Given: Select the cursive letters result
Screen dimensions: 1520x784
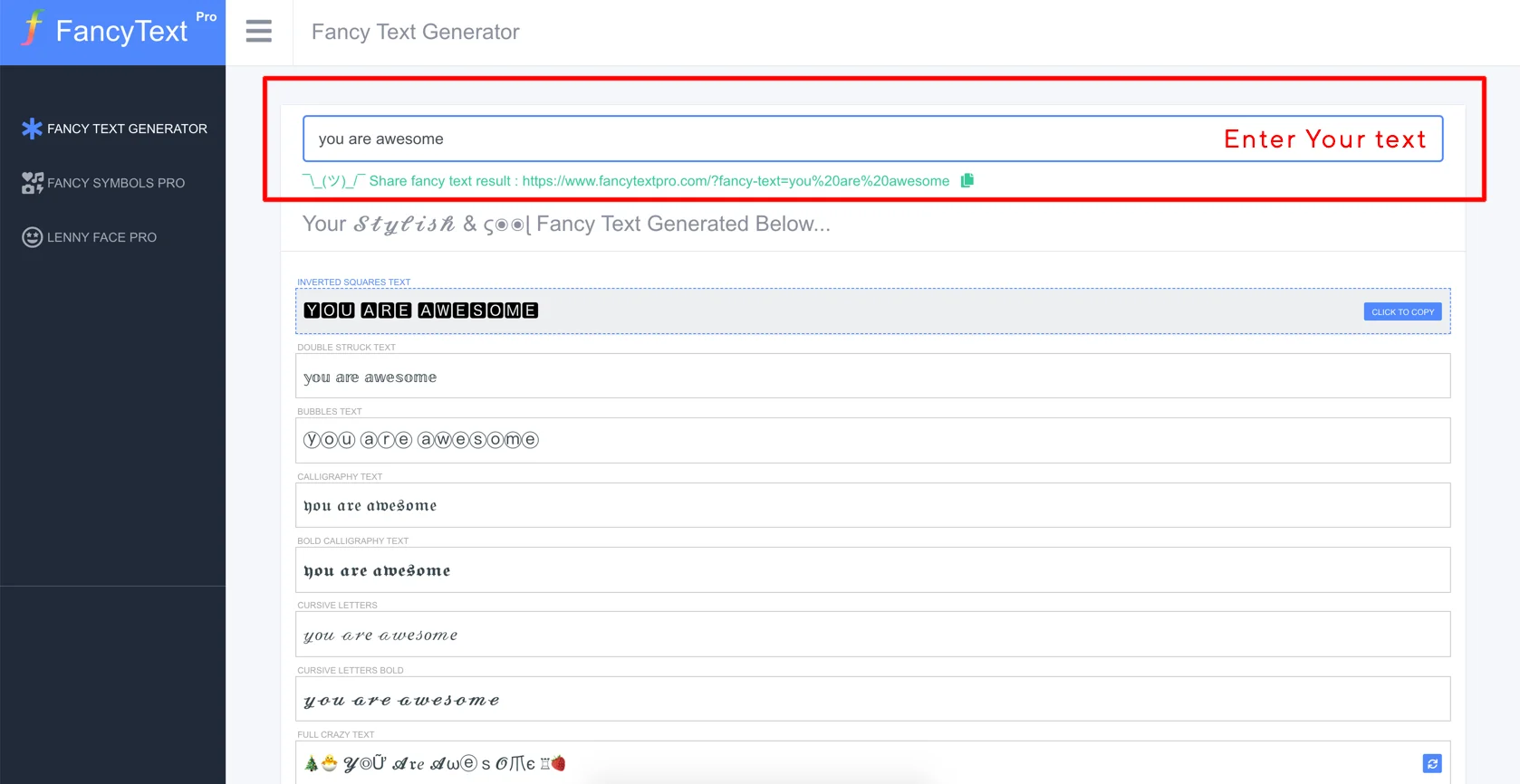Looking at the screenshot, I should click(872, 635).
